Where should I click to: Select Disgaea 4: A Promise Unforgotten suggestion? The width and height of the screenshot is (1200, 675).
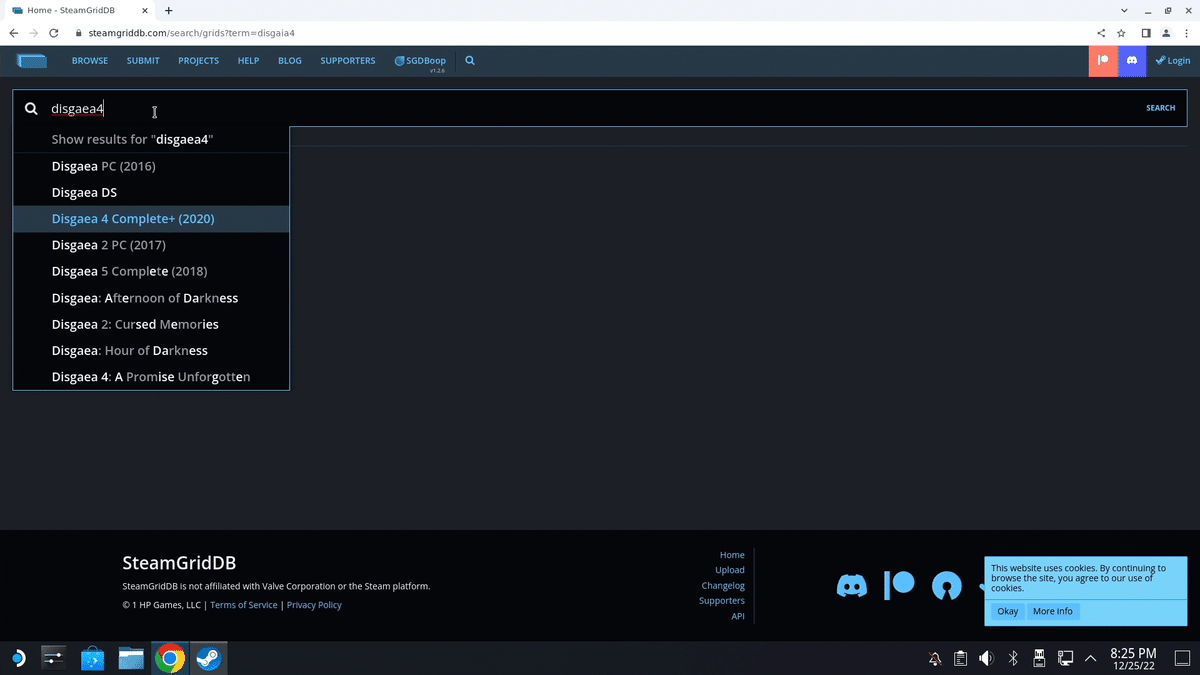click(x=151, y=377)
